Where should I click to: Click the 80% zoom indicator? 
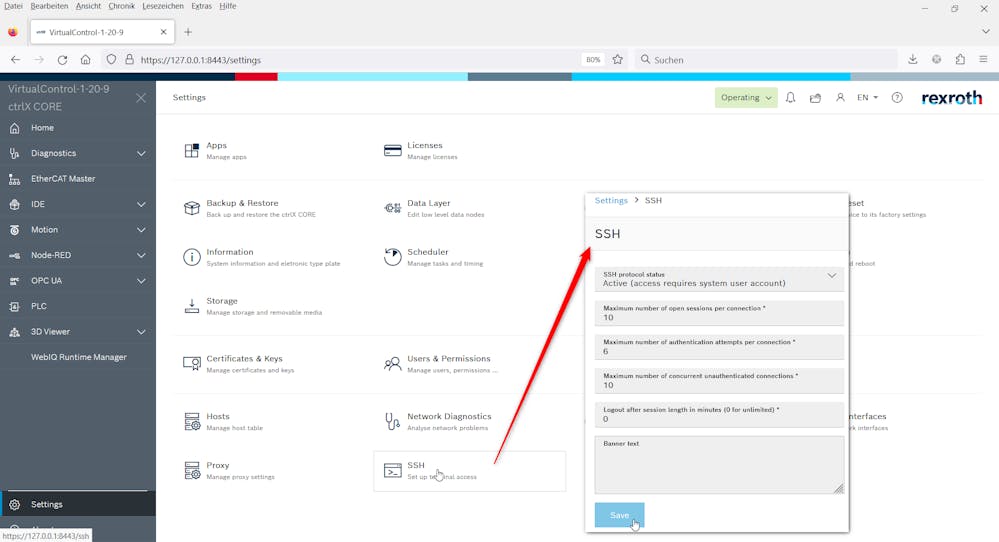(x=593, y=59)
